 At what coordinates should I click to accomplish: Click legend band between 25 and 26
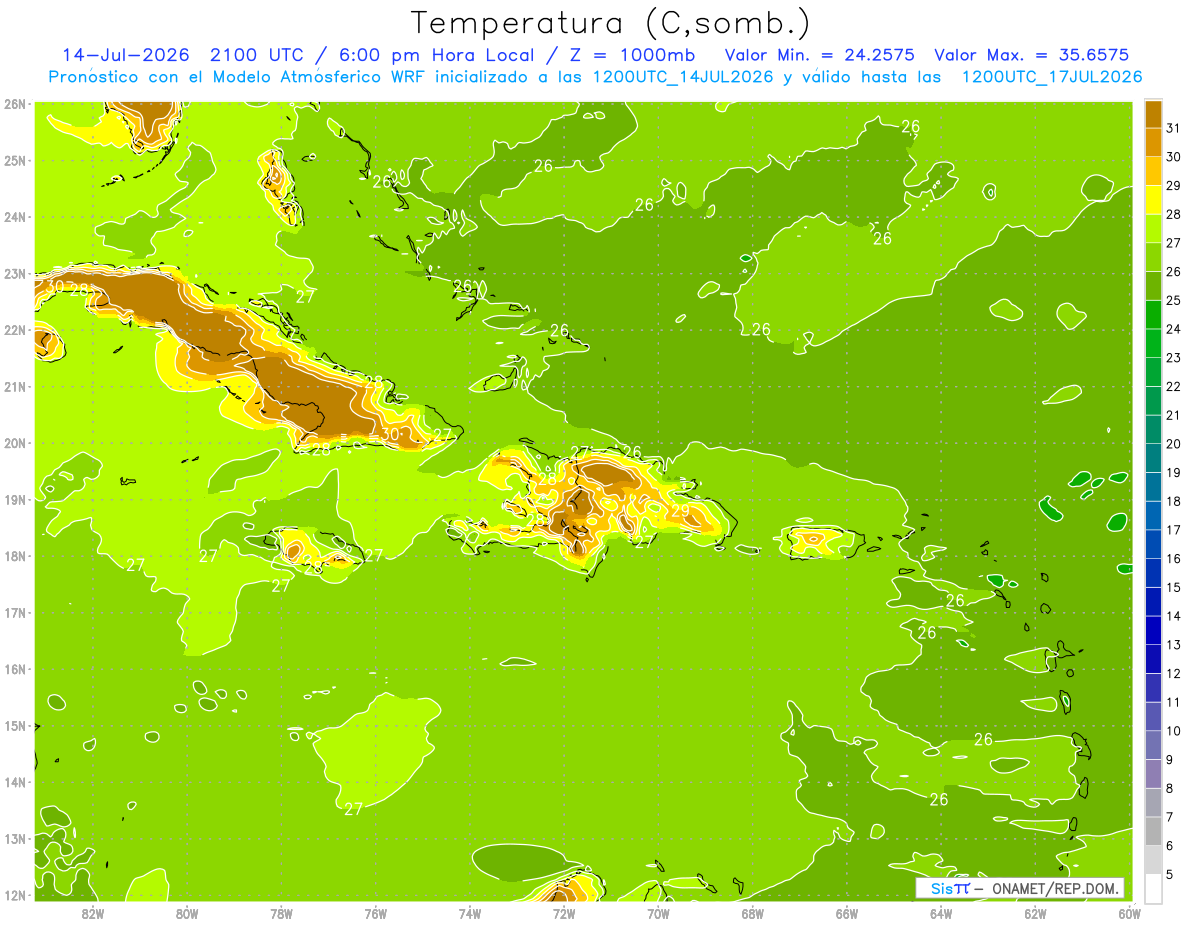pyautogui.click(x=1153, y=286)
